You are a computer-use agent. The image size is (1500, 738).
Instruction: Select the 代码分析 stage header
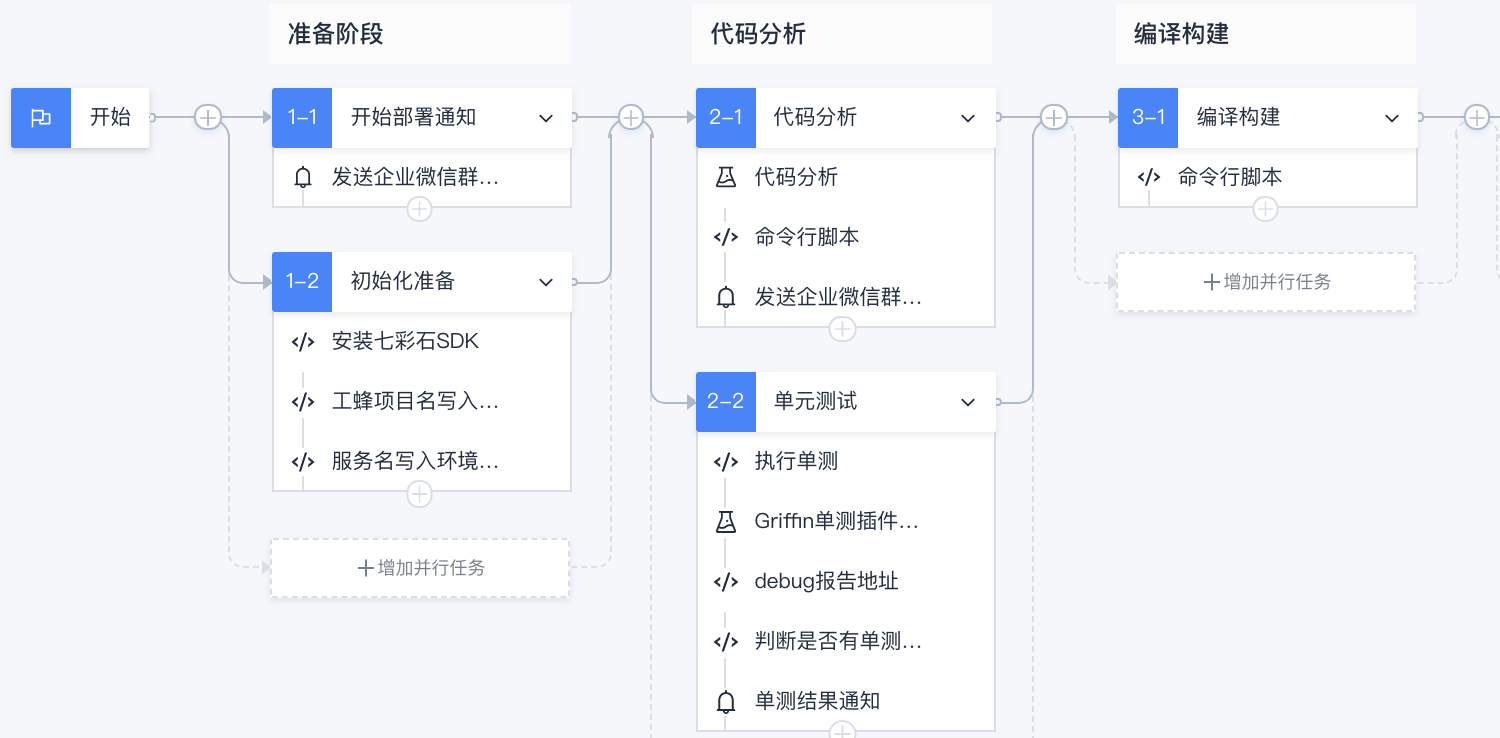843,34
